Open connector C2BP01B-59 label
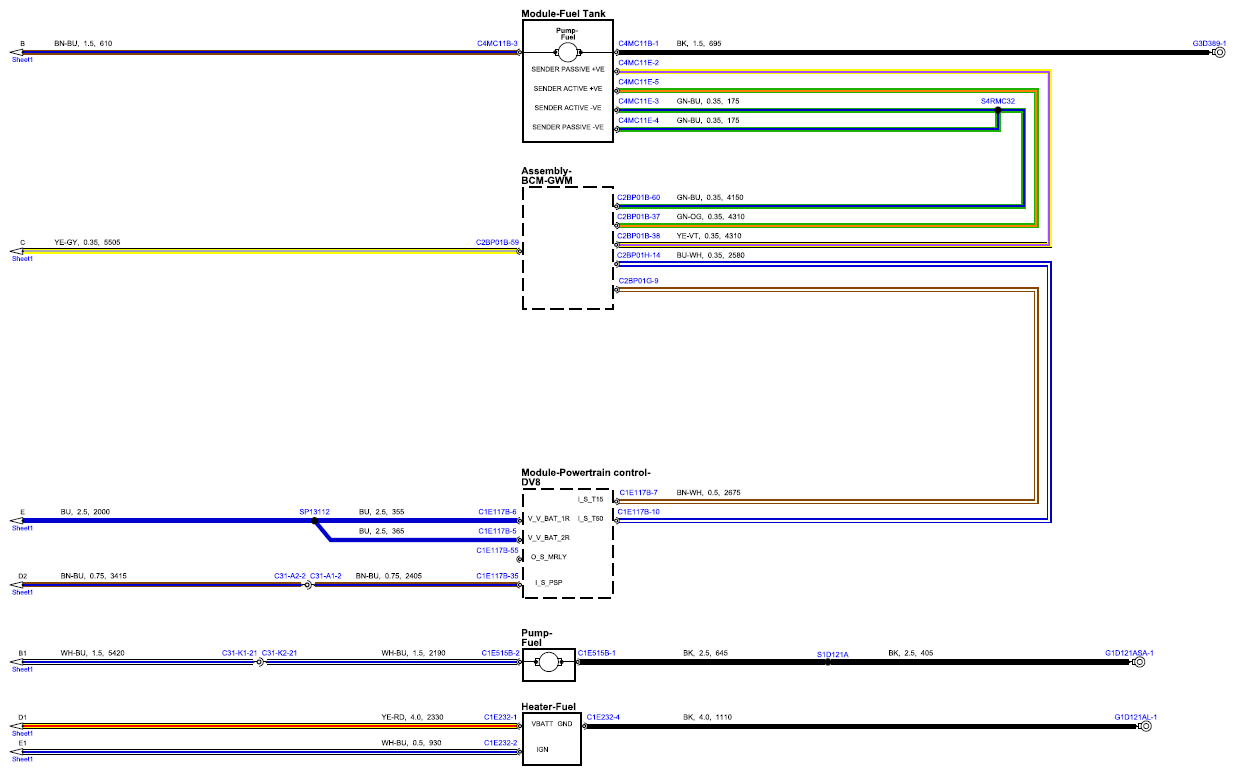This screenshot has height=775, width=1235. [x=497, y=242]
